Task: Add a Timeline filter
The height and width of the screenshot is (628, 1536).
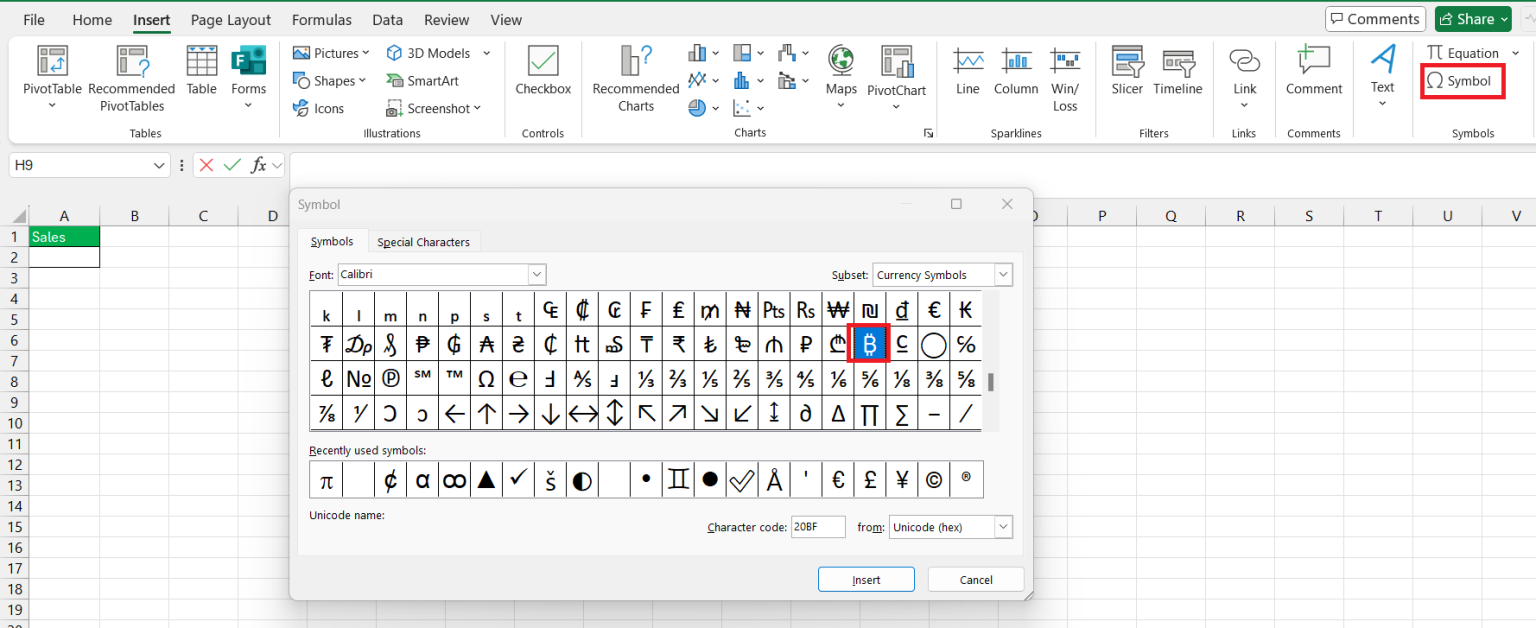Action: 1178,70
